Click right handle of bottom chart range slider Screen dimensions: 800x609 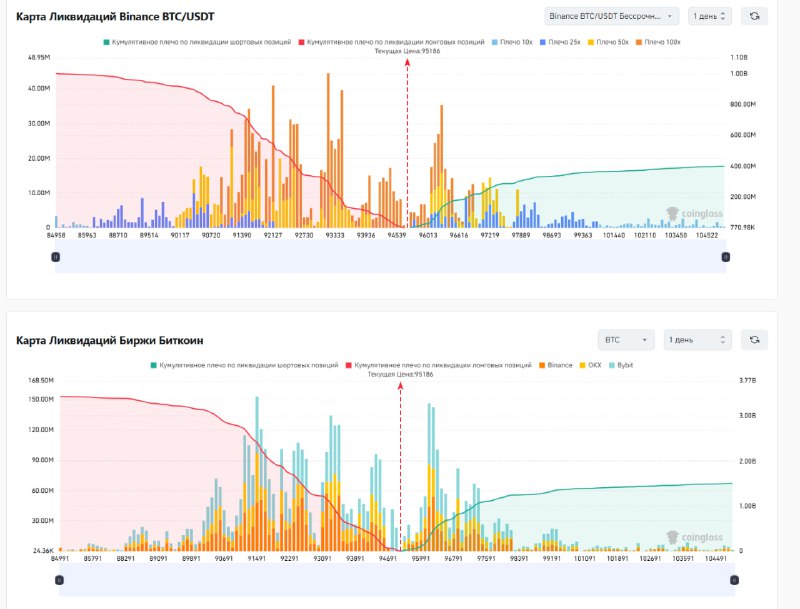coord(735,579)
